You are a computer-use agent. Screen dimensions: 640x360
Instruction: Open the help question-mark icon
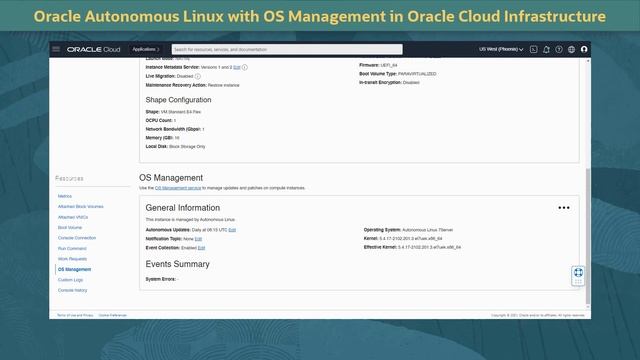559,49
